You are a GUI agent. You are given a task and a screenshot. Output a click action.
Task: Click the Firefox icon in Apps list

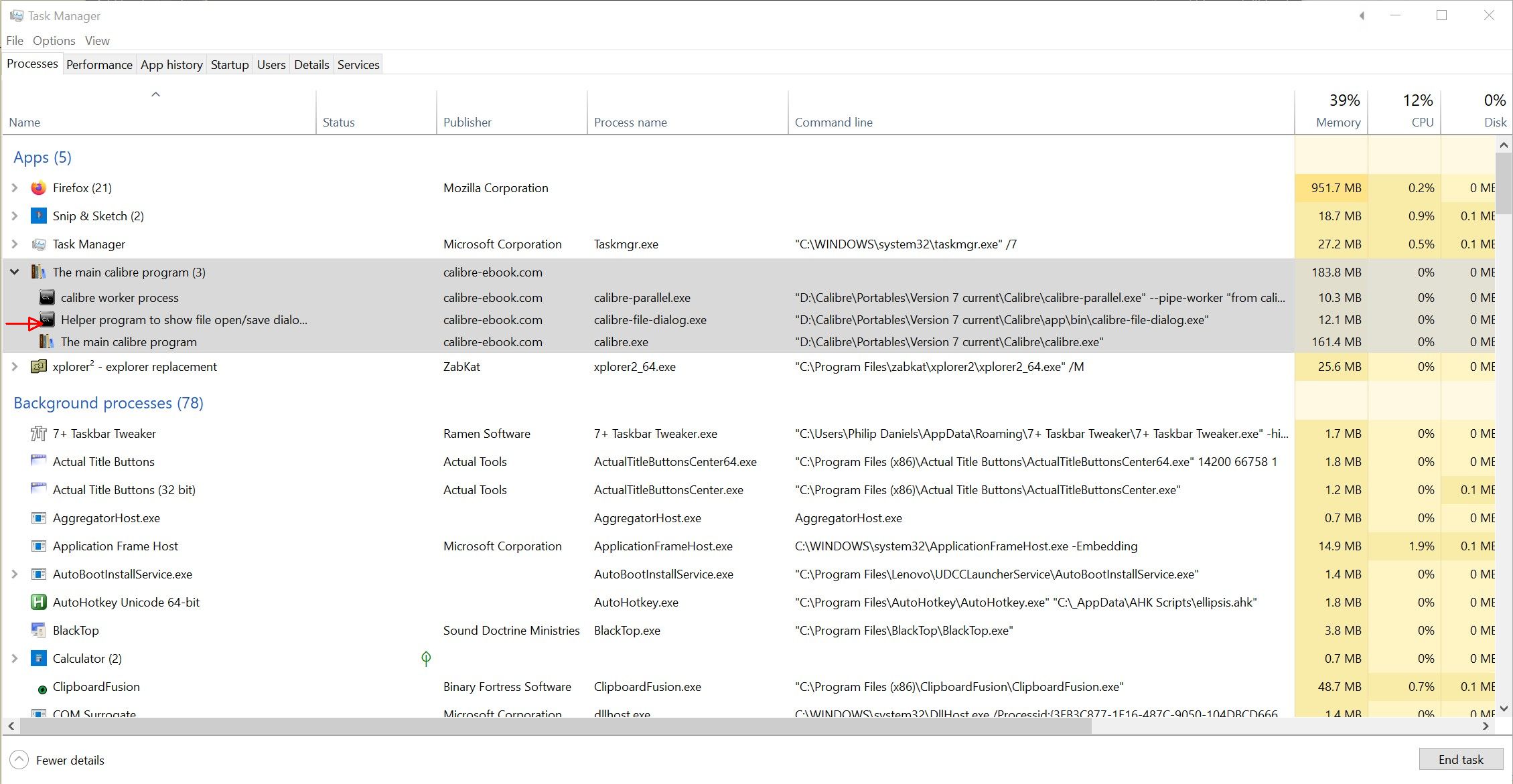[x=39, y=188]
